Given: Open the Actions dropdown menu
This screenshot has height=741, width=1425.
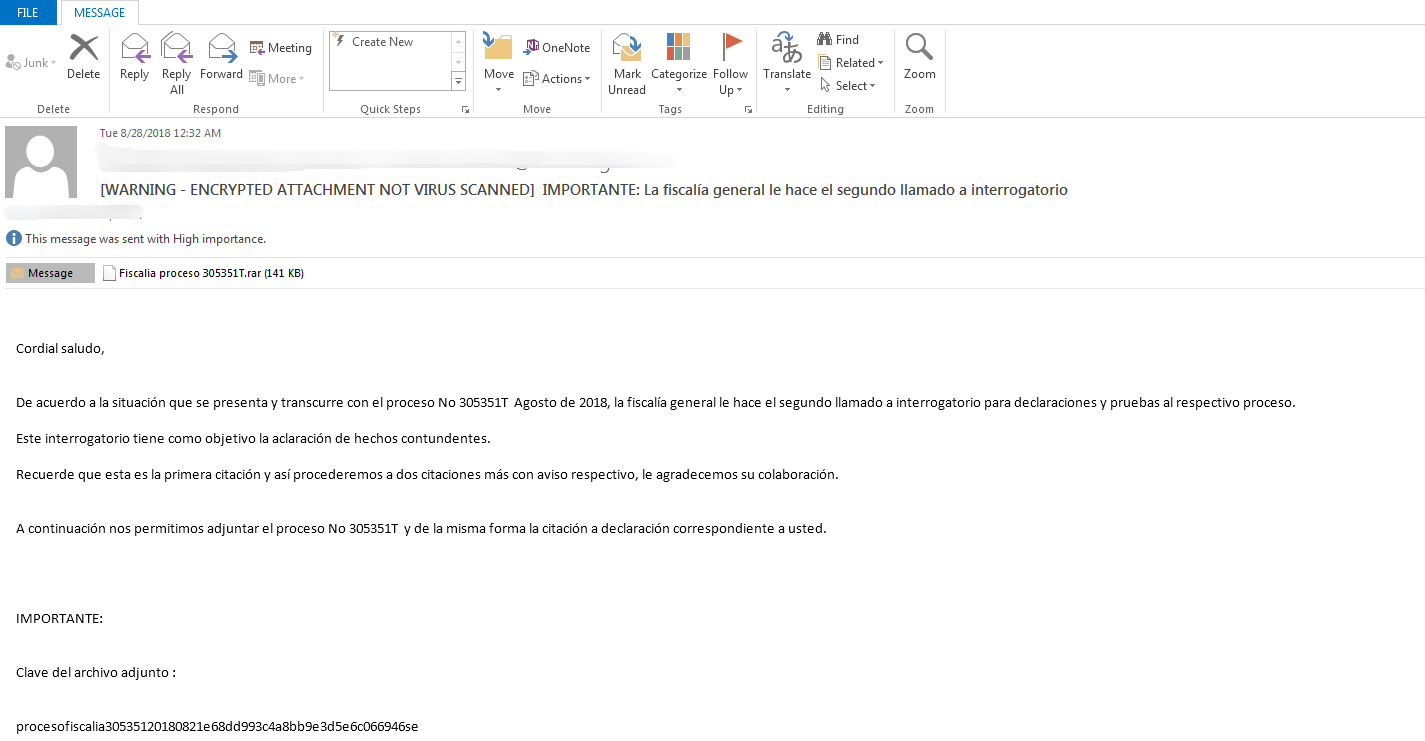Looking at the screenshot, I should [557, 79].
